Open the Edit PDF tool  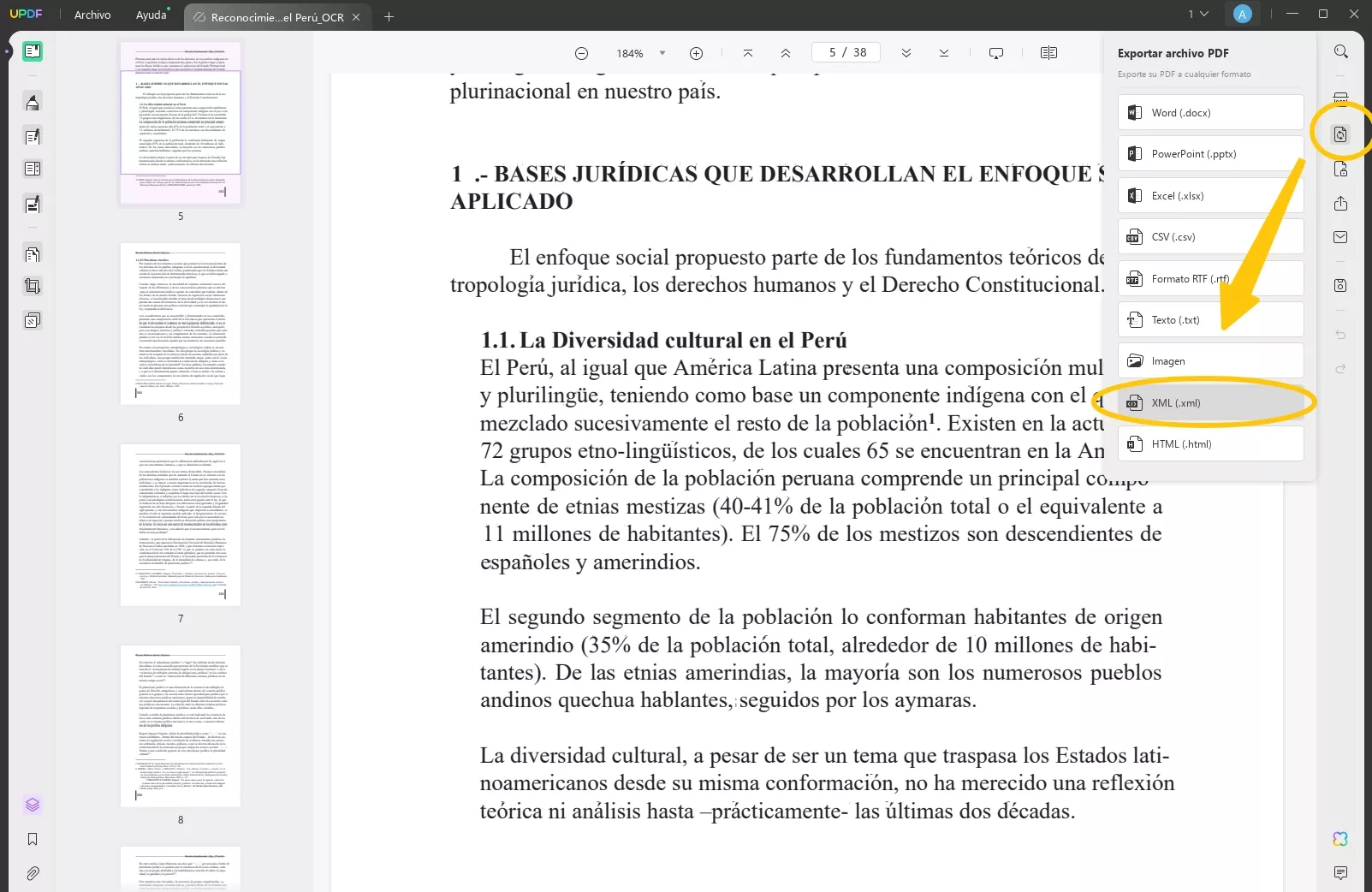tap(33, 136)
